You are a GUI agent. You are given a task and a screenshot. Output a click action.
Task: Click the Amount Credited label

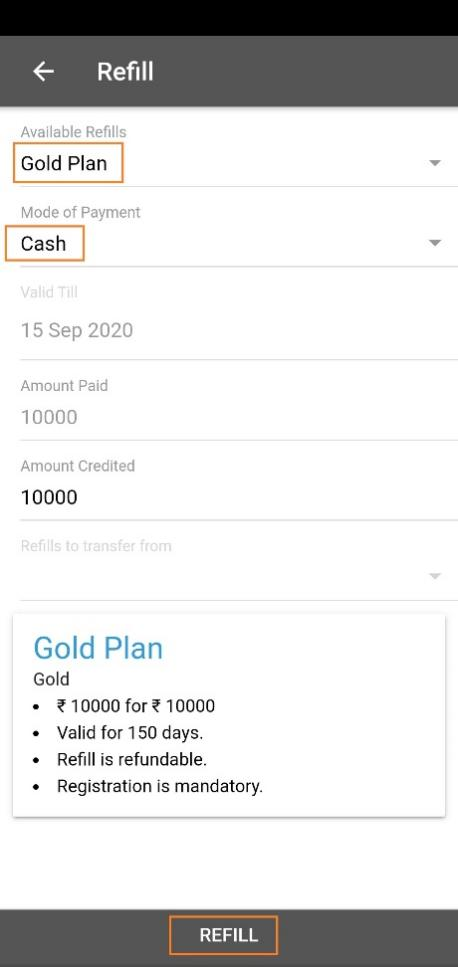click(78, 466)
